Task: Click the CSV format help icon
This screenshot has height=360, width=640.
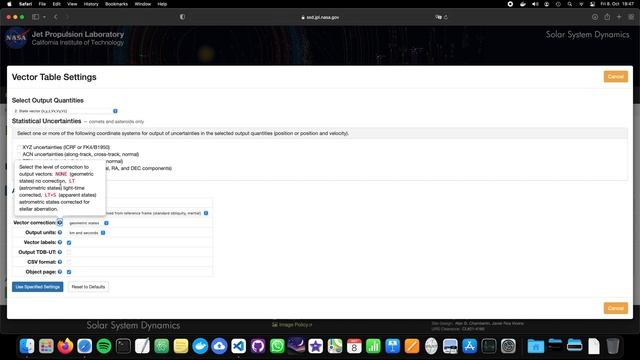Action: [x=60, y=262]
